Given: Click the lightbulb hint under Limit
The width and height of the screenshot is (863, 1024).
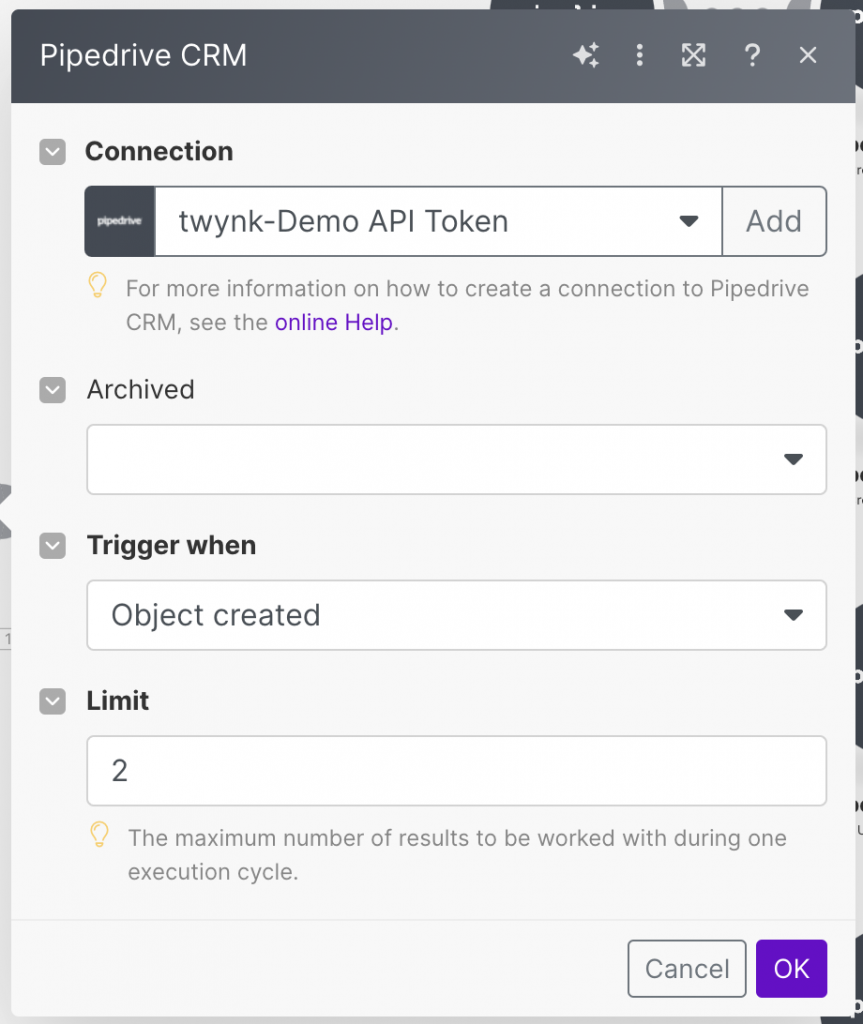Looking at the screenshot, I should (99, 834).
